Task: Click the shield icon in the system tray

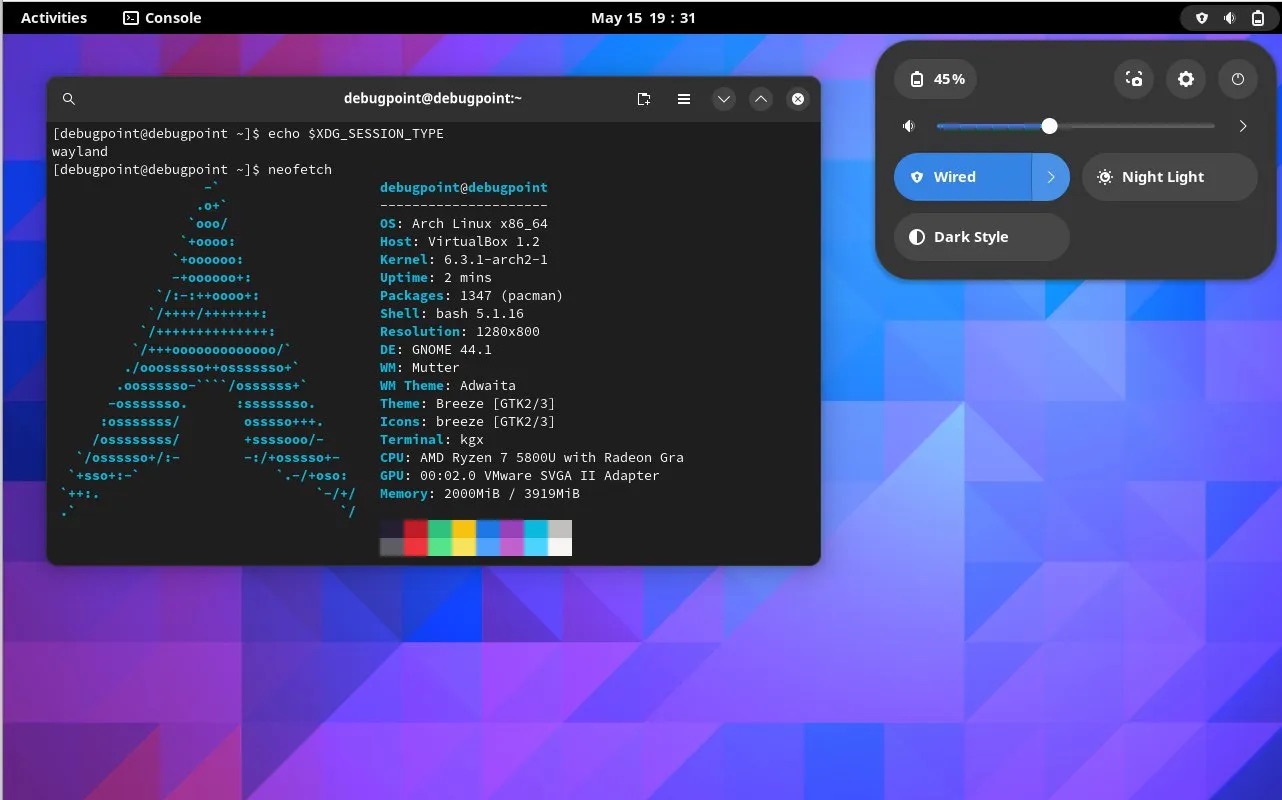Action: (1200, 17)
